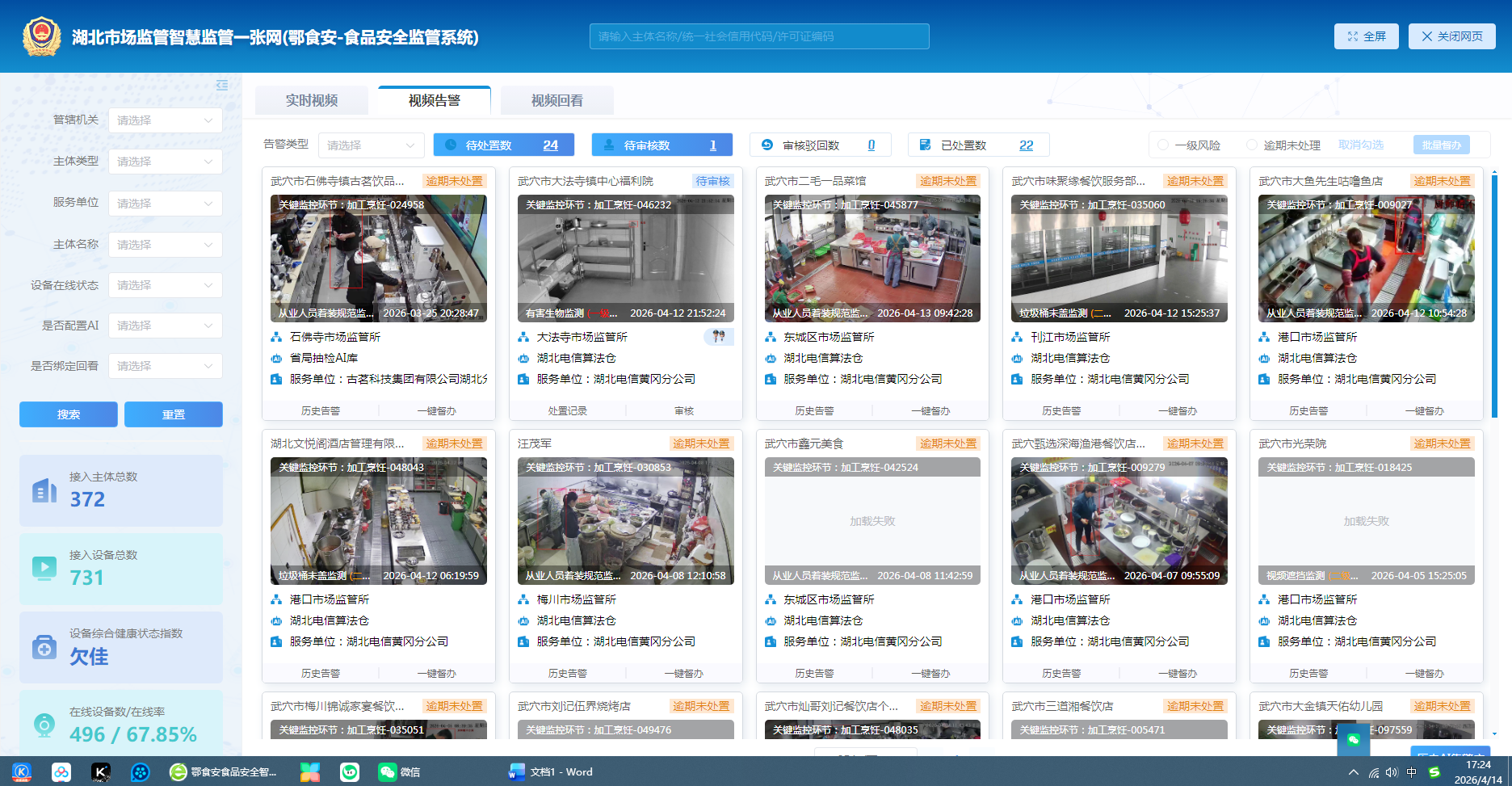Image resolution: width=1512 pixels, height=786 pixels.
Task: Click the fork-and-spoon icon on 大法寺 card
Action: pyautogui.click(x=719, y=337)
